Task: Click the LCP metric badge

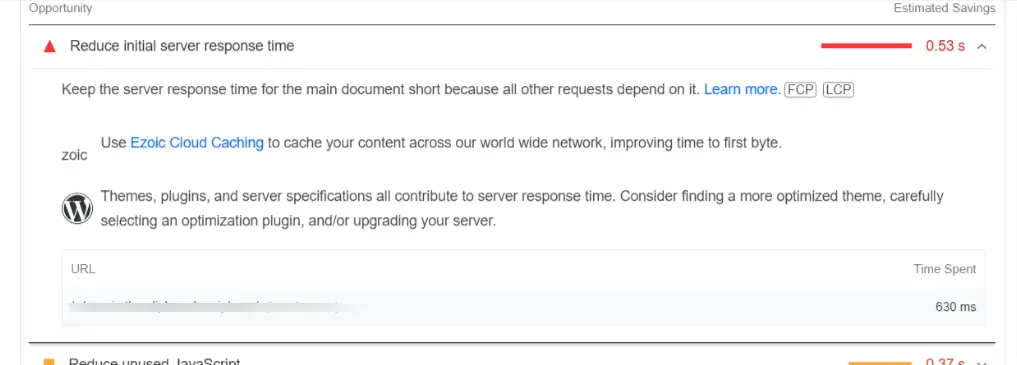Action: click(x=838, y=90)
